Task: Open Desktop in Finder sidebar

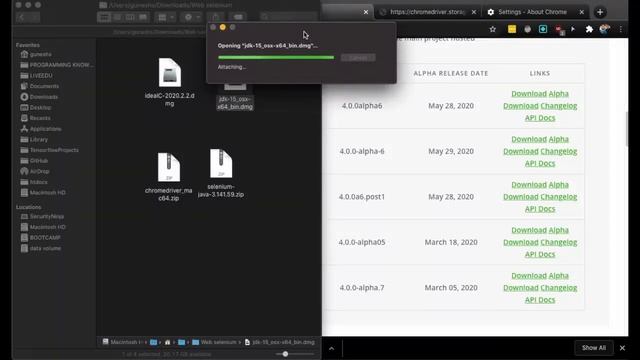Action: pyautogui.click(x=36, y=107)
